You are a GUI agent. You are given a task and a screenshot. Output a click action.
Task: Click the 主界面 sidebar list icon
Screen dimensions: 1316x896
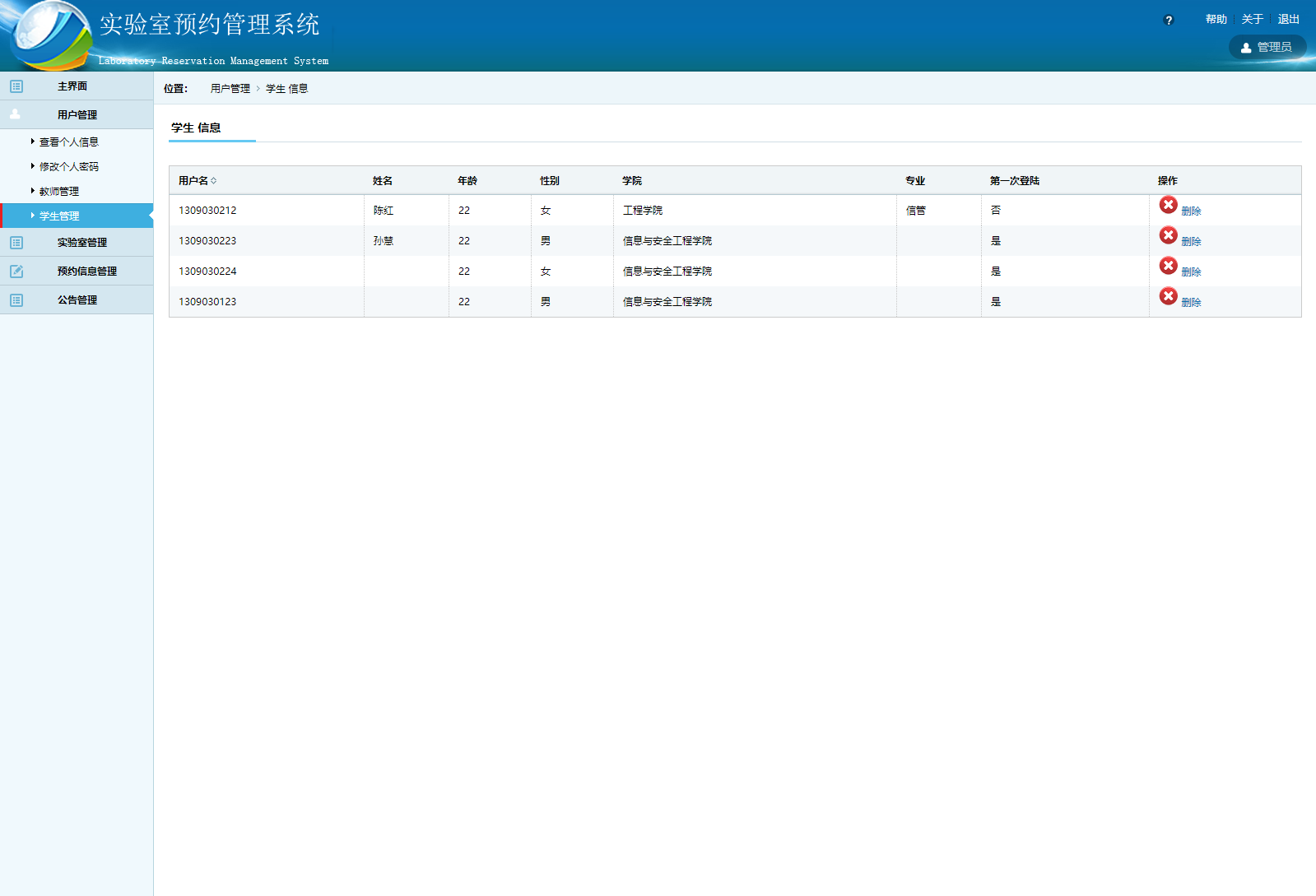(x=16, y=86)
